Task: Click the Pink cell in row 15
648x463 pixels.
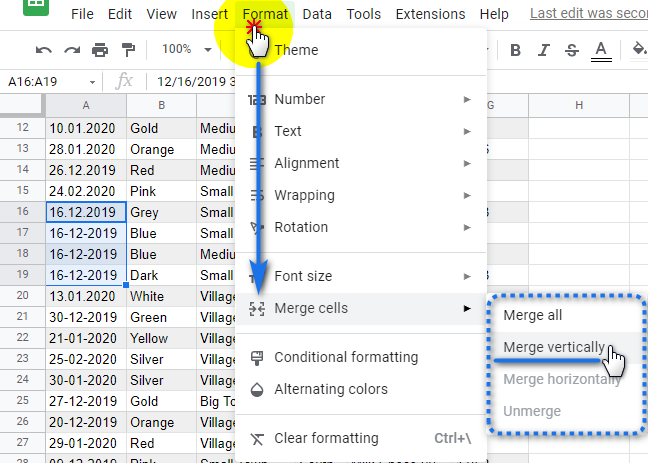Action: tap(161, 191)
